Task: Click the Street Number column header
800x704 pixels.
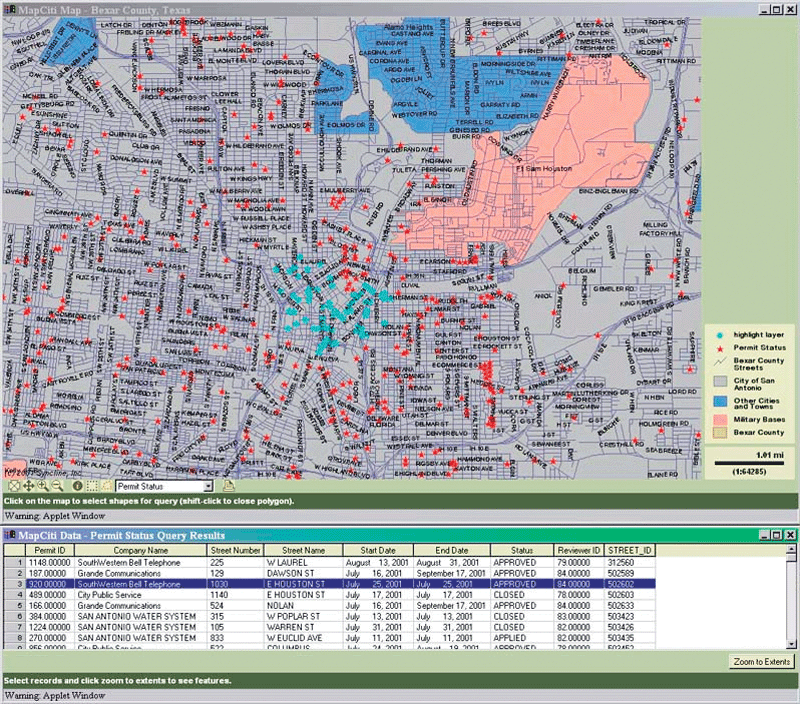Action: 235,550
